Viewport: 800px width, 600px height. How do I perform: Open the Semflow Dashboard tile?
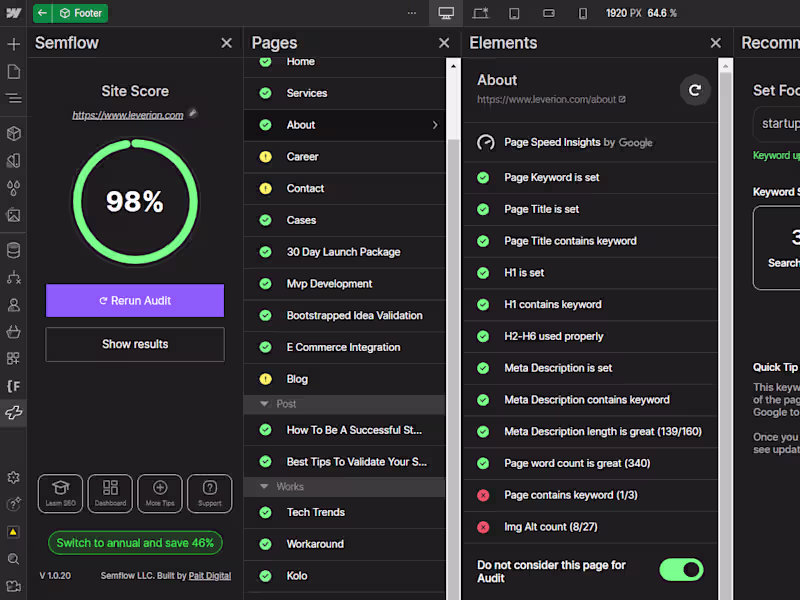[x=110, y=493]
